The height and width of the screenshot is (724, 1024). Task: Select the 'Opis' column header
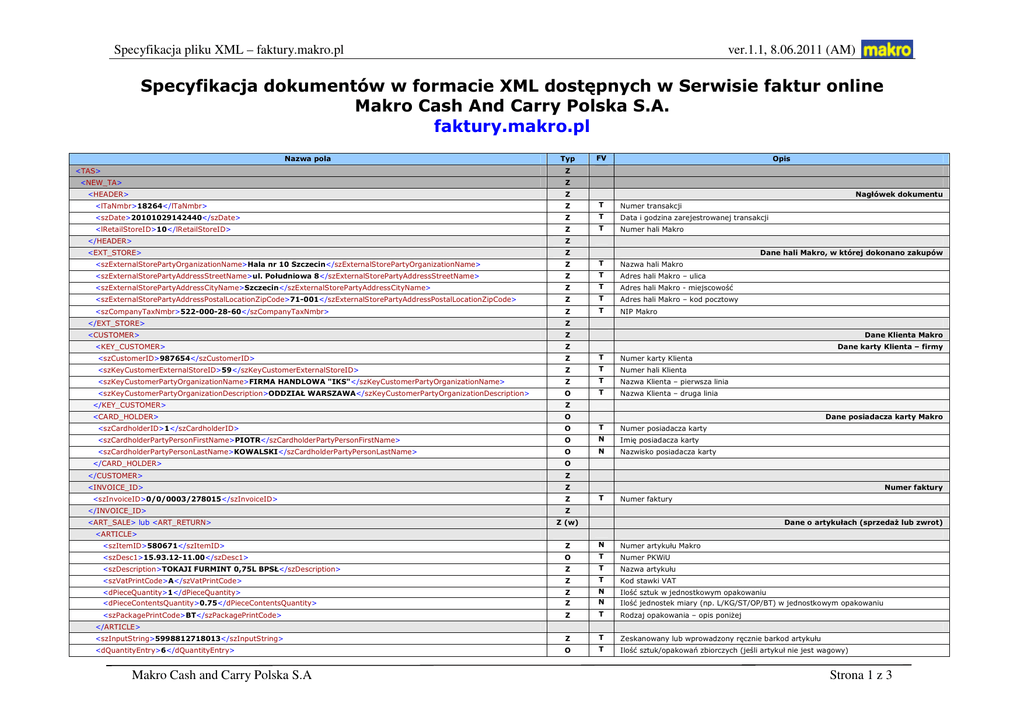coord(781,159)
